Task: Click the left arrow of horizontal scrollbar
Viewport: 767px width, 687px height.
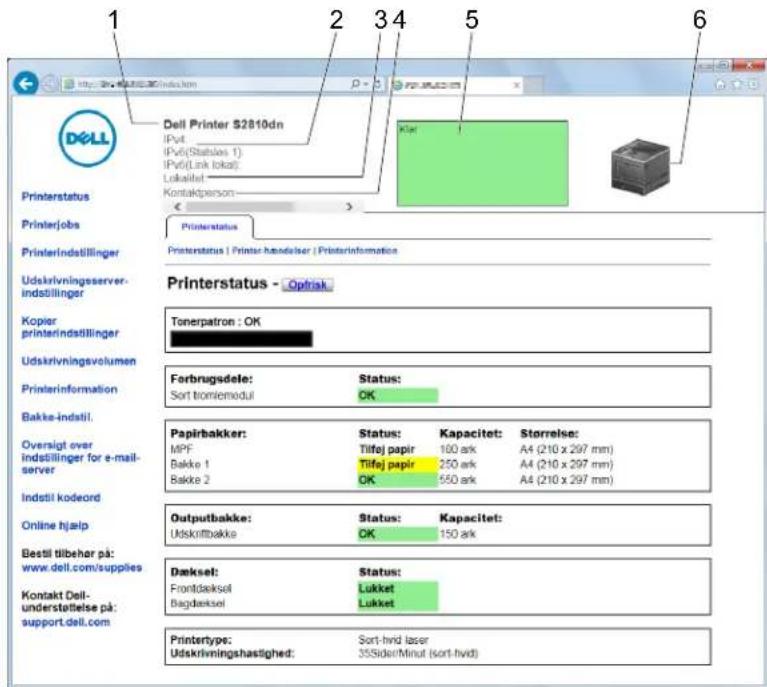Action: point(178,206)
